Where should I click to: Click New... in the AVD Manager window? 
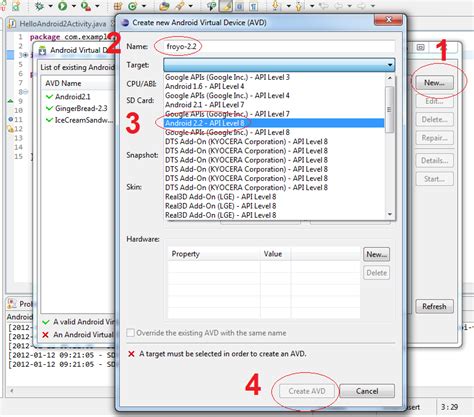point(434,83)
